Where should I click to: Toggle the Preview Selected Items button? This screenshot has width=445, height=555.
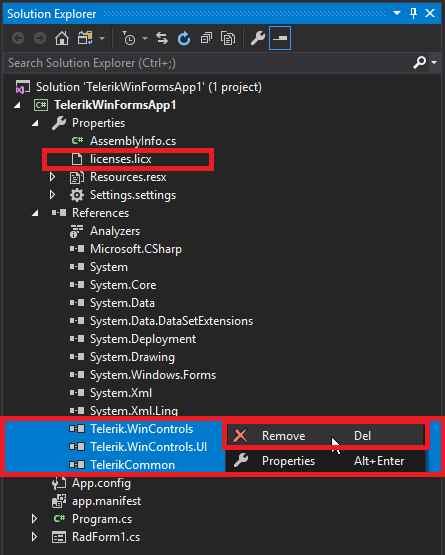point(280,38)
